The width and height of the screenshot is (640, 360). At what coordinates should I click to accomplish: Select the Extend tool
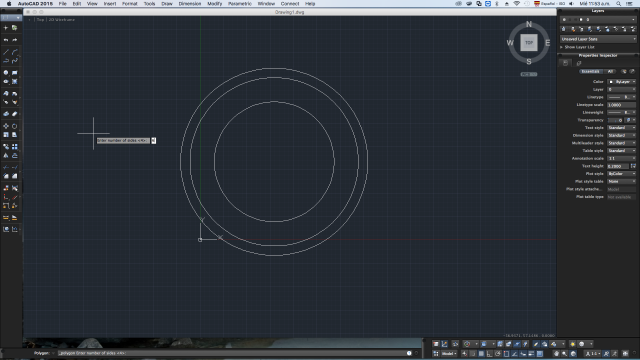(15, 167)
